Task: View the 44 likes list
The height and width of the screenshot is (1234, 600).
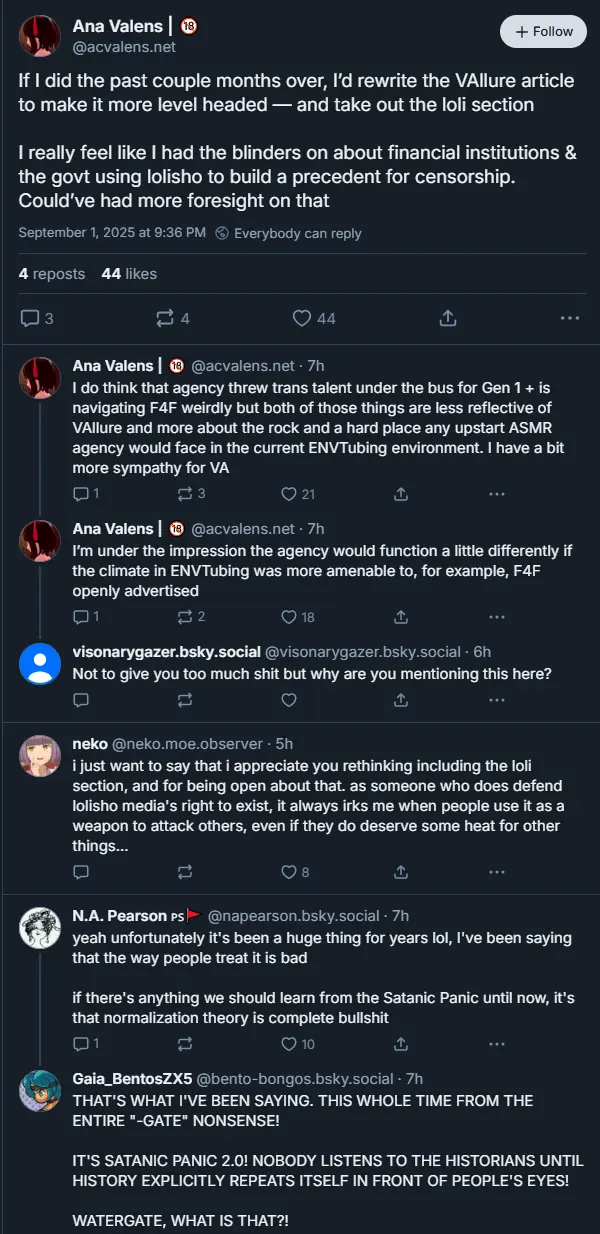Action: 129,273
